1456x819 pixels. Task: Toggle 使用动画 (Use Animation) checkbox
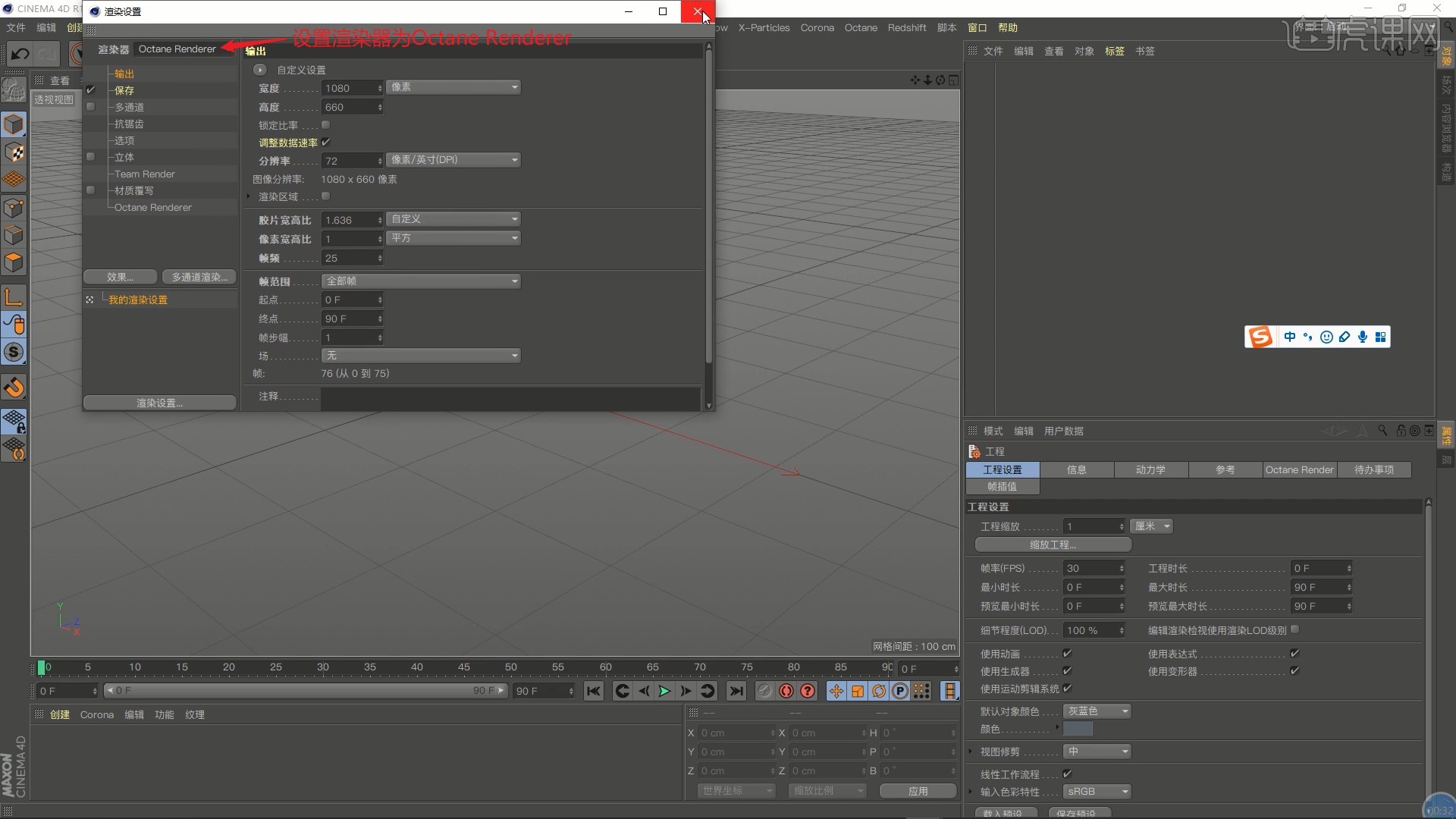pyautogui.click(x=1067, y=653)
